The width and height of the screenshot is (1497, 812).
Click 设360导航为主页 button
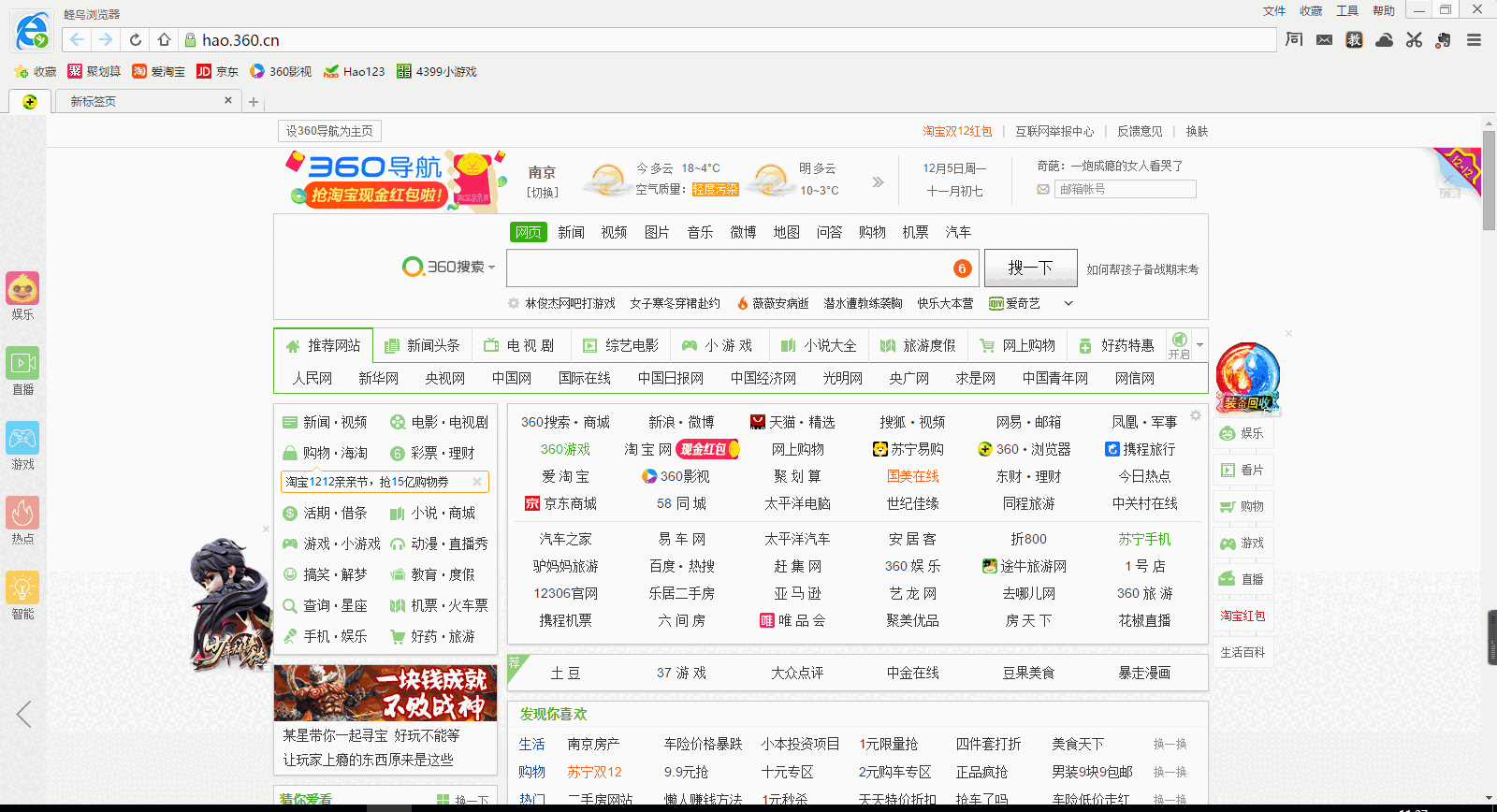tap(329, 131)
